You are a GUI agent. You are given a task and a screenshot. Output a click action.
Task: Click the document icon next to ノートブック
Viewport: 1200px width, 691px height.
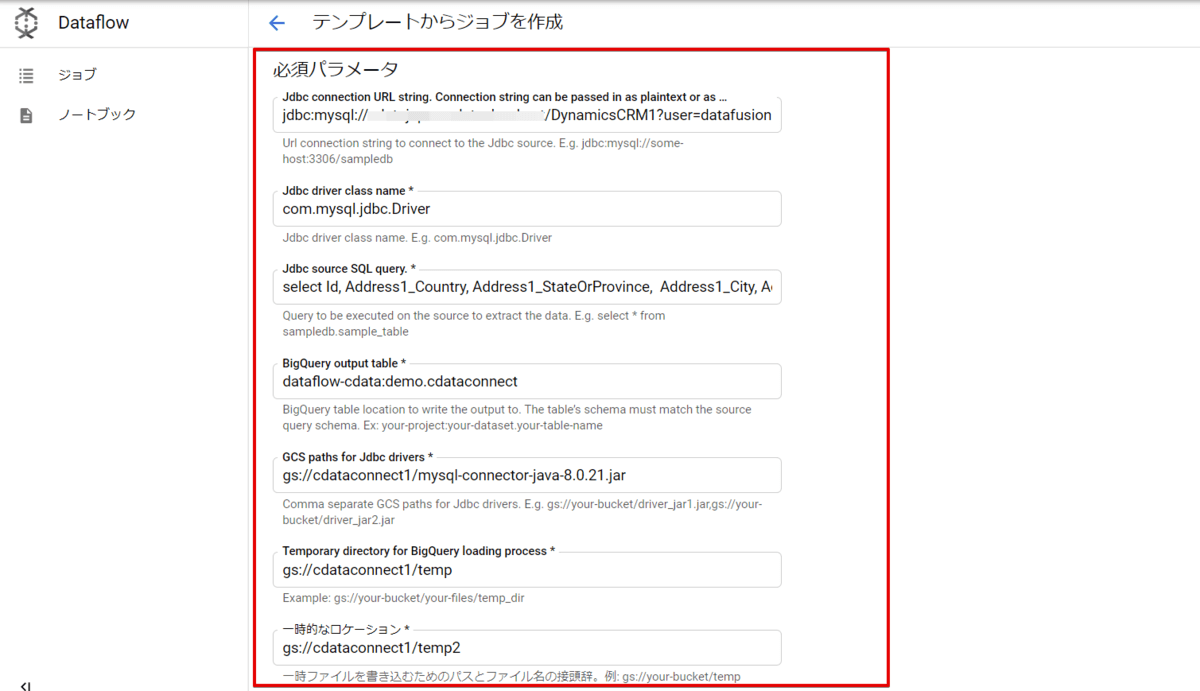click(27, 115)
